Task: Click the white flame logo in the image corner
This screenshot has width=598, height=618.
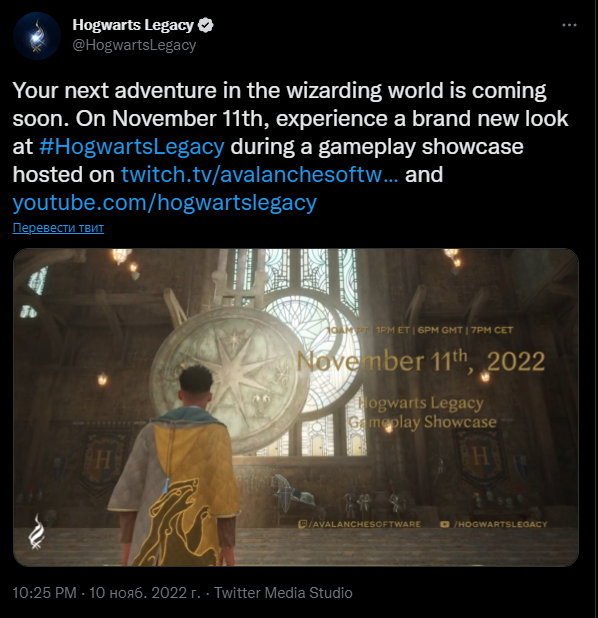Action: tap(36, 531)
